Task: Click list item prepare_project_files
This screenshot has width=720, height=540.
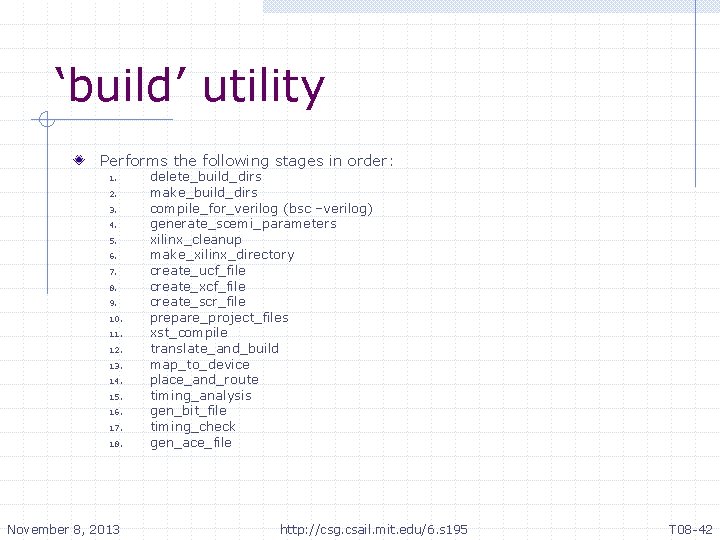Action: click(219, 318)
